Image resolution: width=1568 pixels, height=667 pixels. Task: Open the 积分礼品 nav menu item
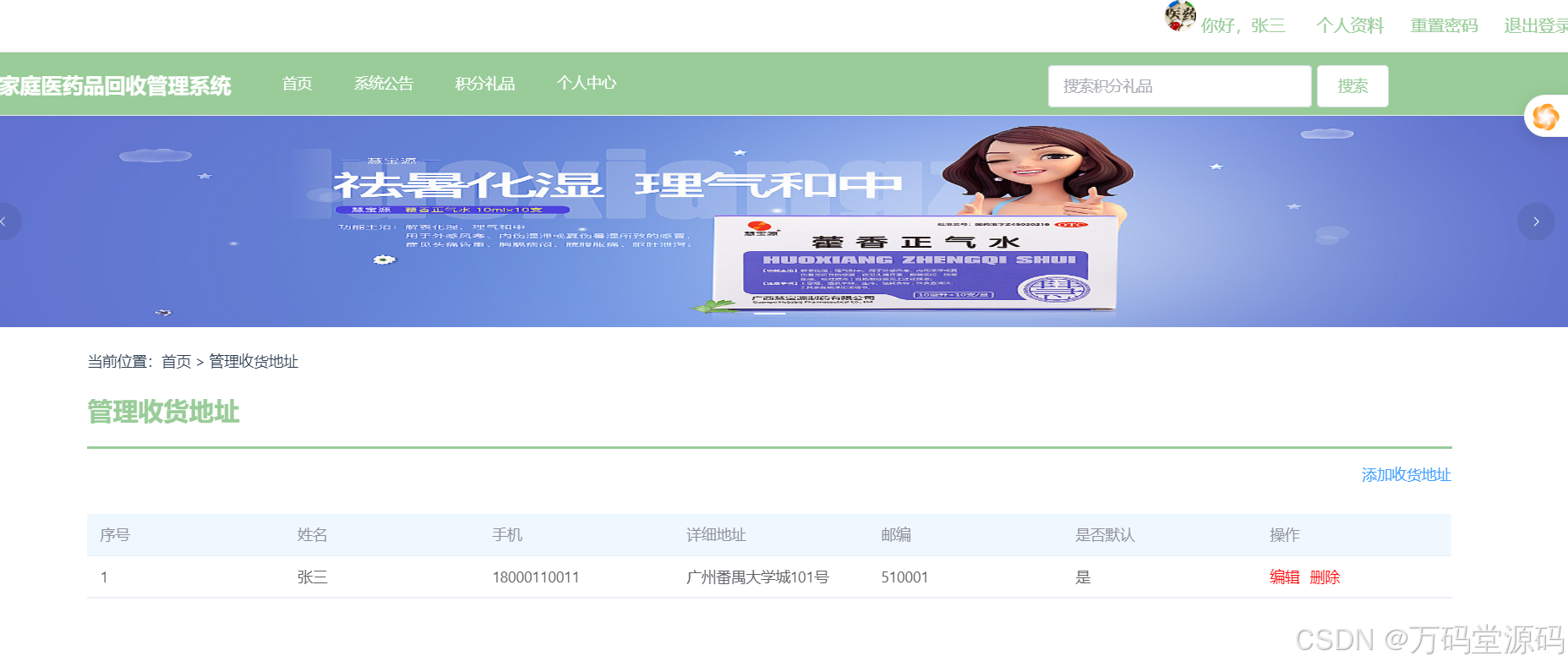485,83
